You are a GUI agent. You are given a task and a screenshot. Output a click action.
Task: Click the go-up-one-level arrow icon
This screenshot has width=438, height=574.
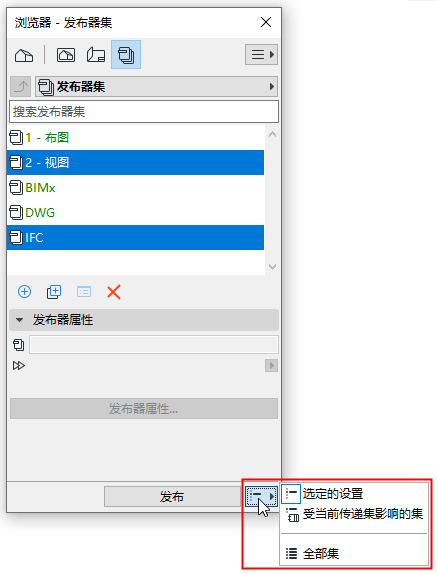21,87
